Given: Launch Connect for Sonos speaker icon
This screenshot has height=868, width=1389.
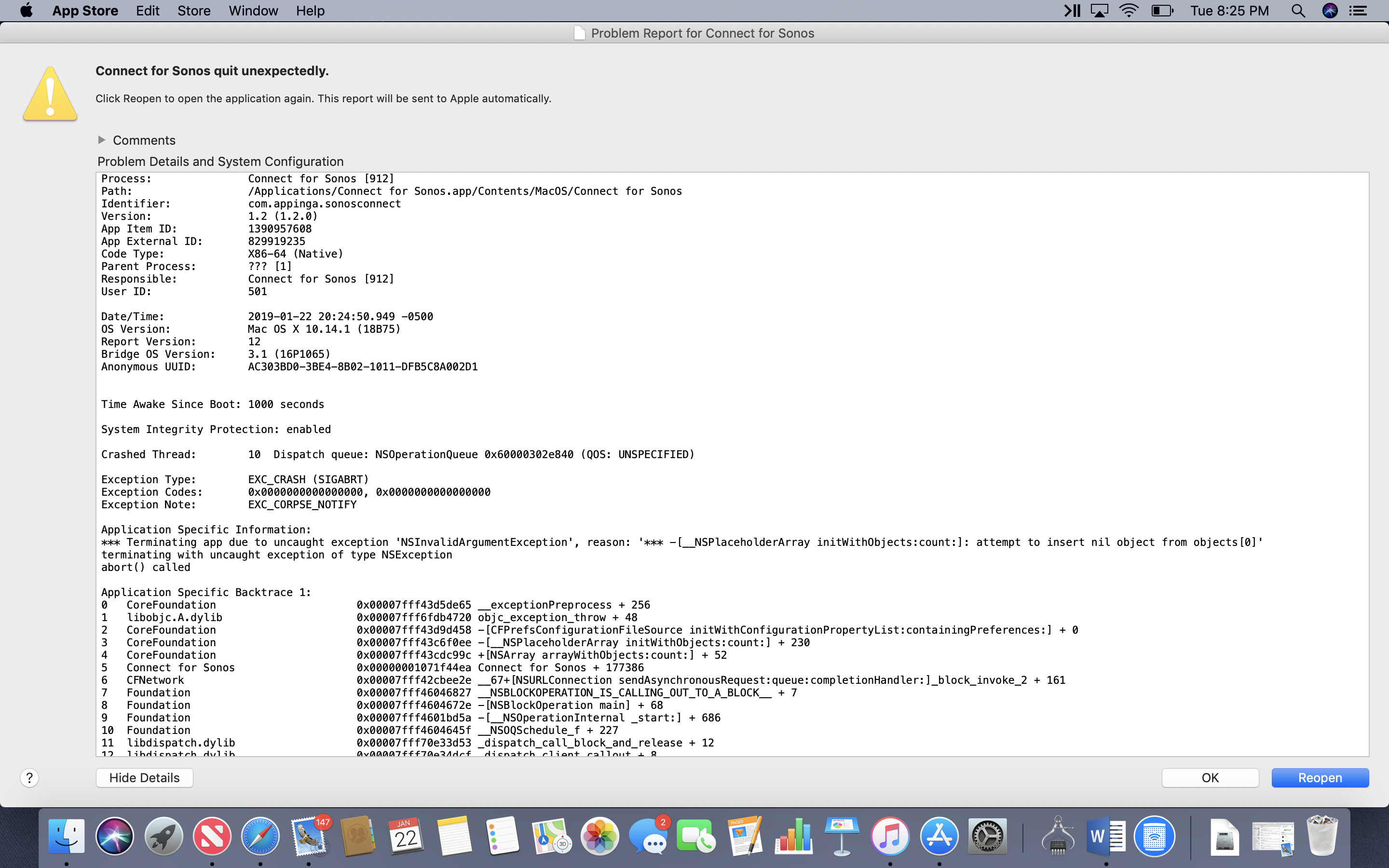Looking at the screenshot, I should [x=1154, y=836].
